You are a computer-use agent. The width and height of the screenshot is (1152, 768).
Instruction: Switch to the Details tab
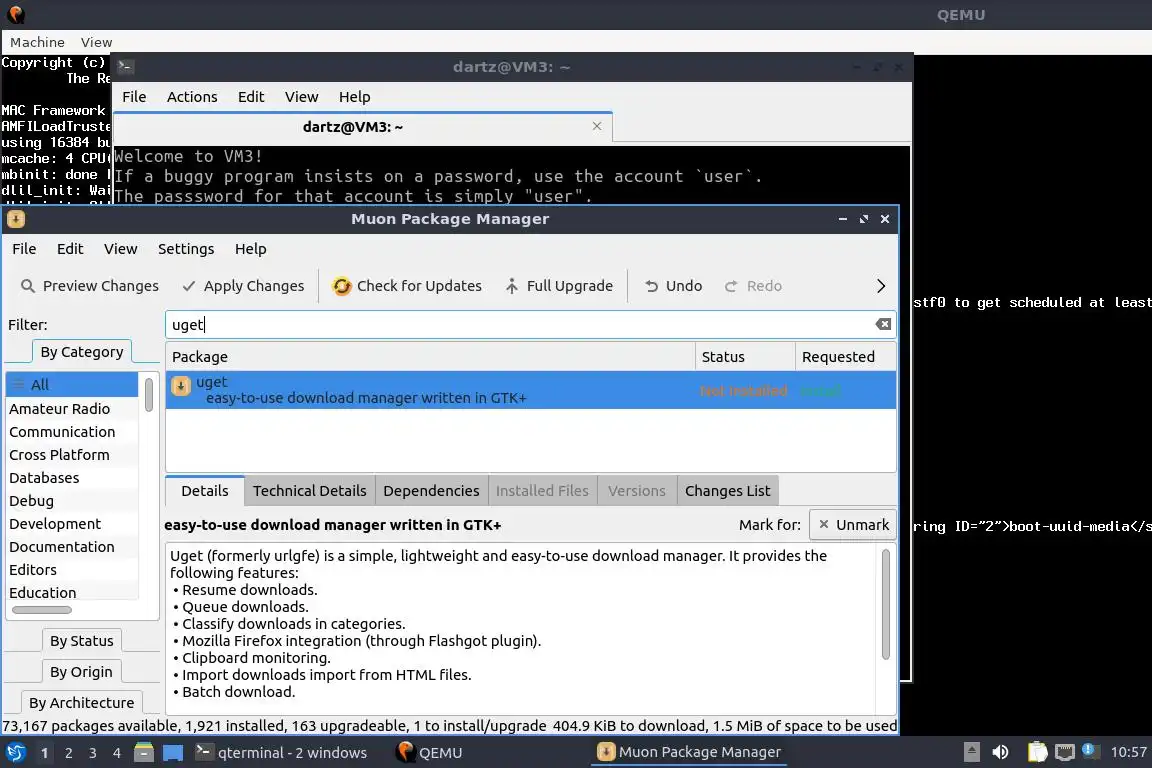click(x=205, y=491)
